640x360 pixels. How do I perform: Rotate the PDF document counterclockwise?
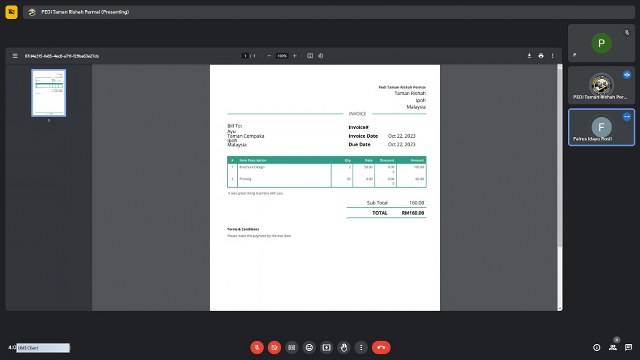(x=321, y=56)
